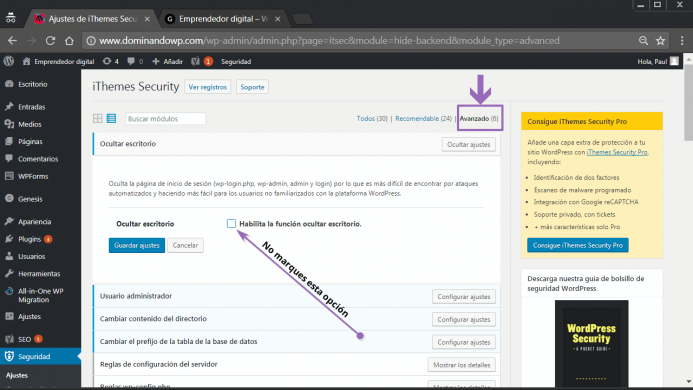Select the Ajustes de iThemes Security tab
The height and width of the screenshot is (390, 693).
pos(91,19)
